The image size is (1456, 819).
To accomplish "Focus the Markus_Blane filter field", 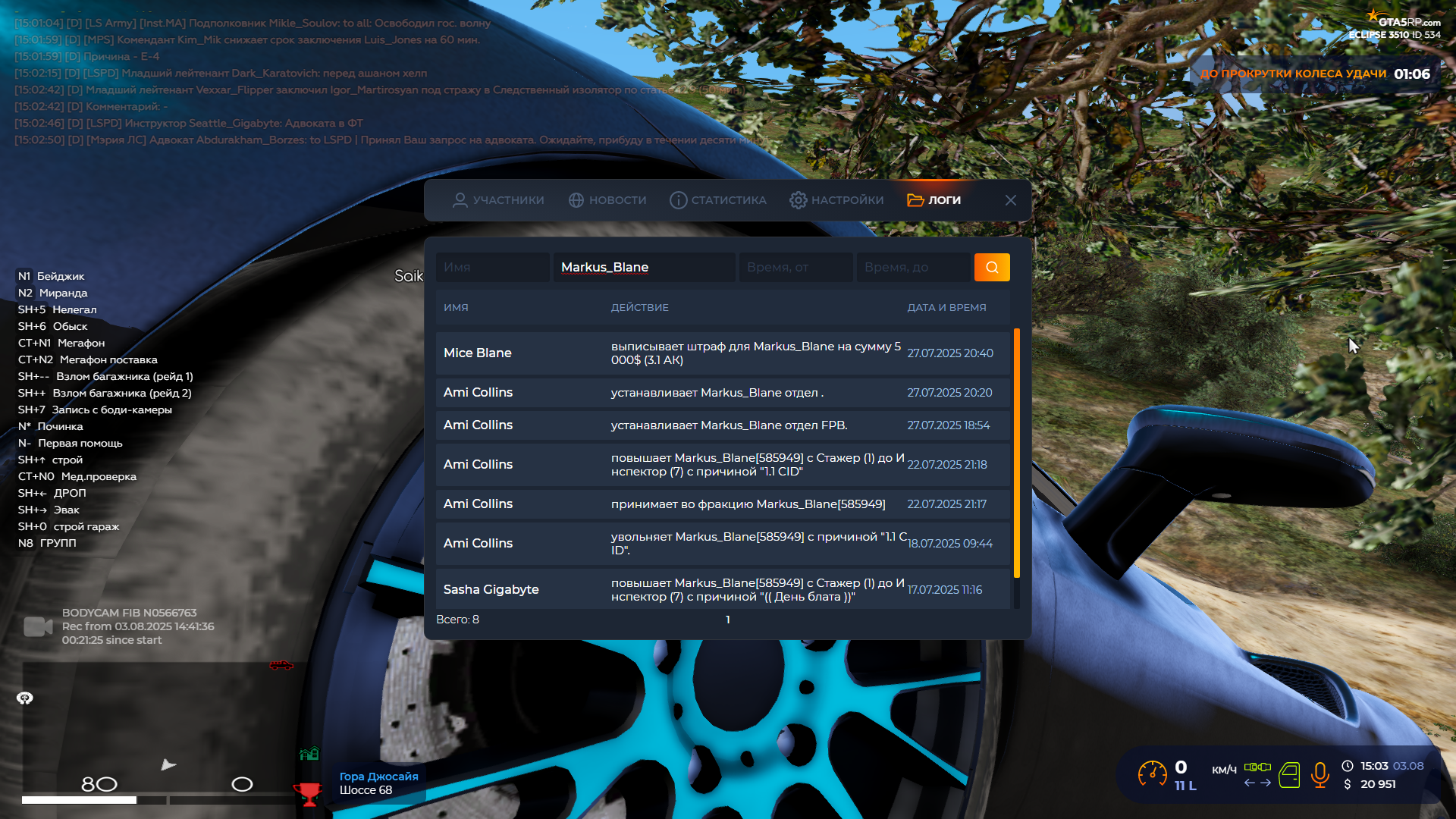I will click(645, 267).
